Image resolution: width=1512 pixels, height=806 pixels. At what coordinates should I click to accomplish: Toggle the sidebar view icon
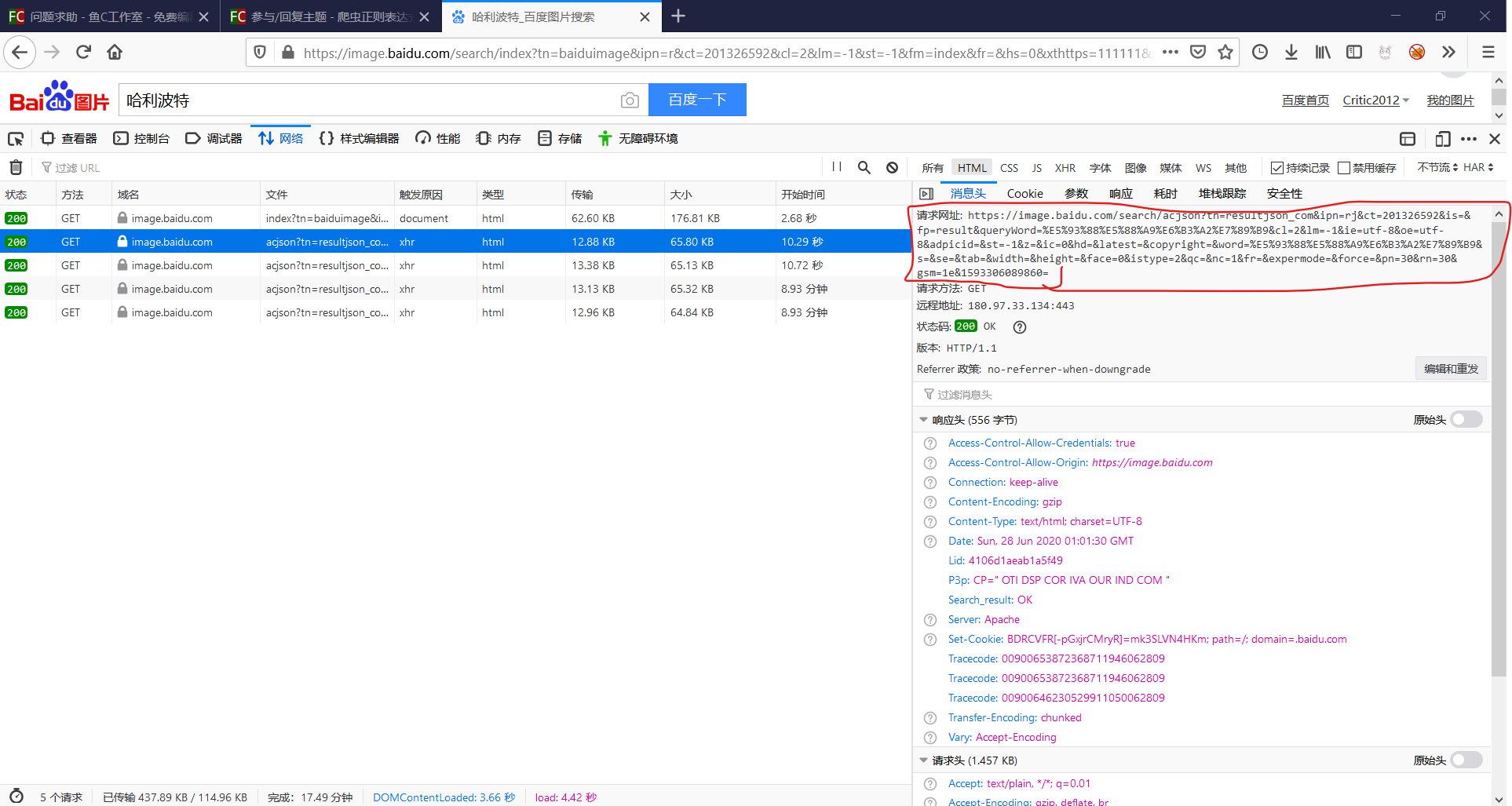click(x=1354, y=53)
